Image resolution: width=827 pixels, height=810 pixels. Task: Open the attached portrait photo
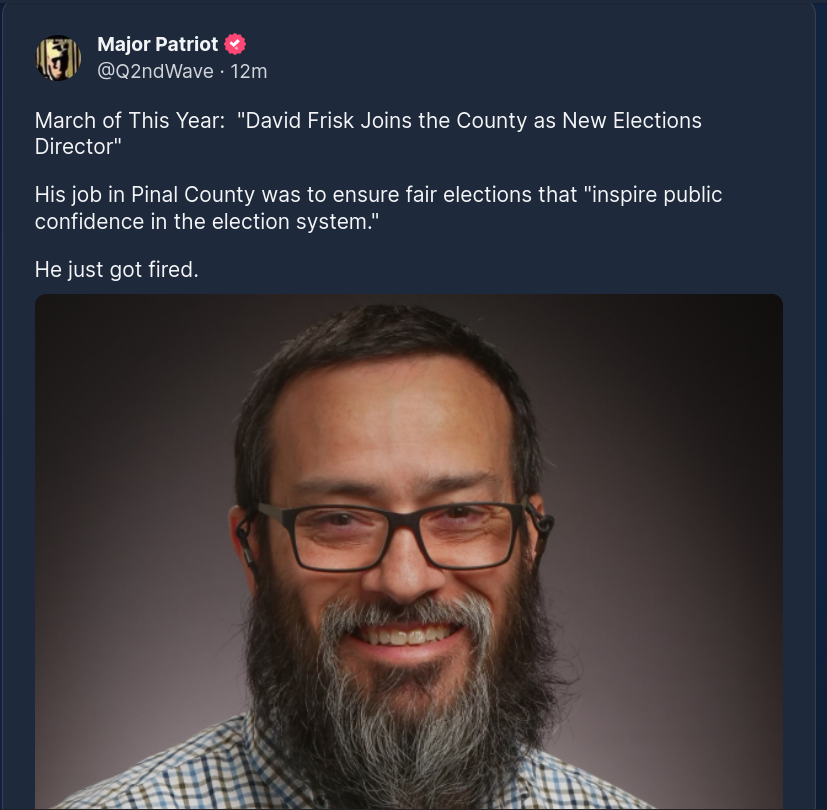(x=409, y=552)
